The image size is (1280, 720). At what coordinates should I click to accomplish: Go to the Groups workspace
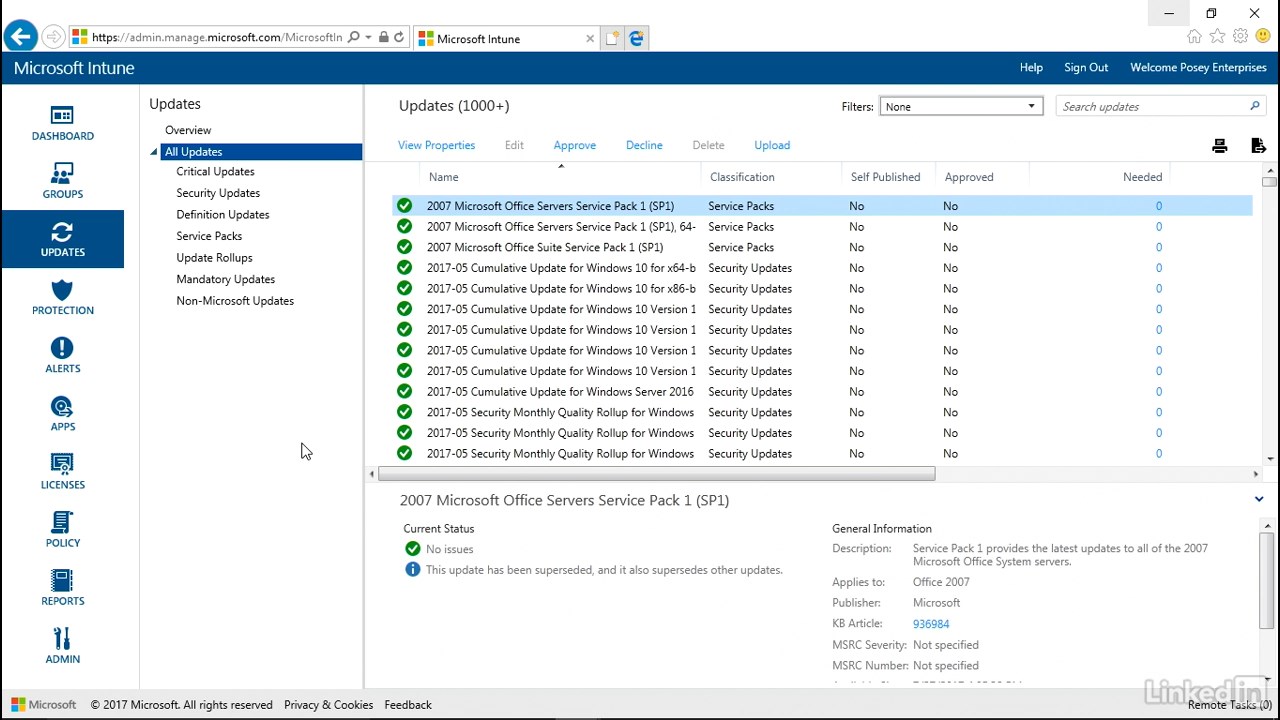click(x=62, y=181)
